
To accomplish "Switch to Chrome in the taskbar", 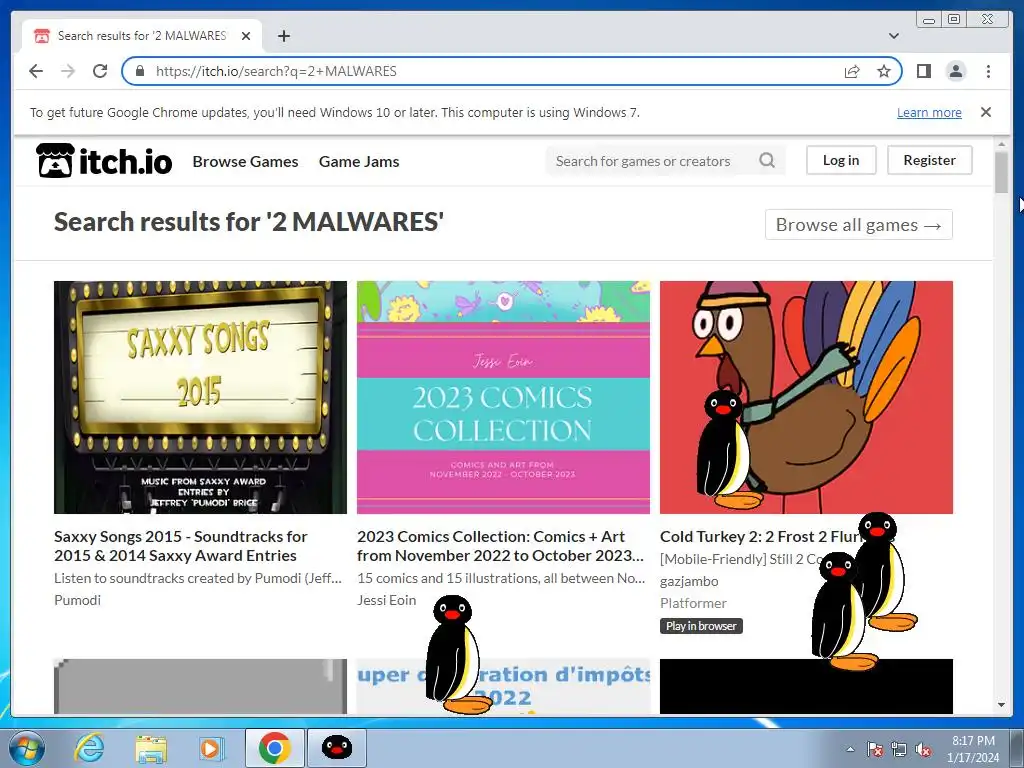I will tap(274, 748).
